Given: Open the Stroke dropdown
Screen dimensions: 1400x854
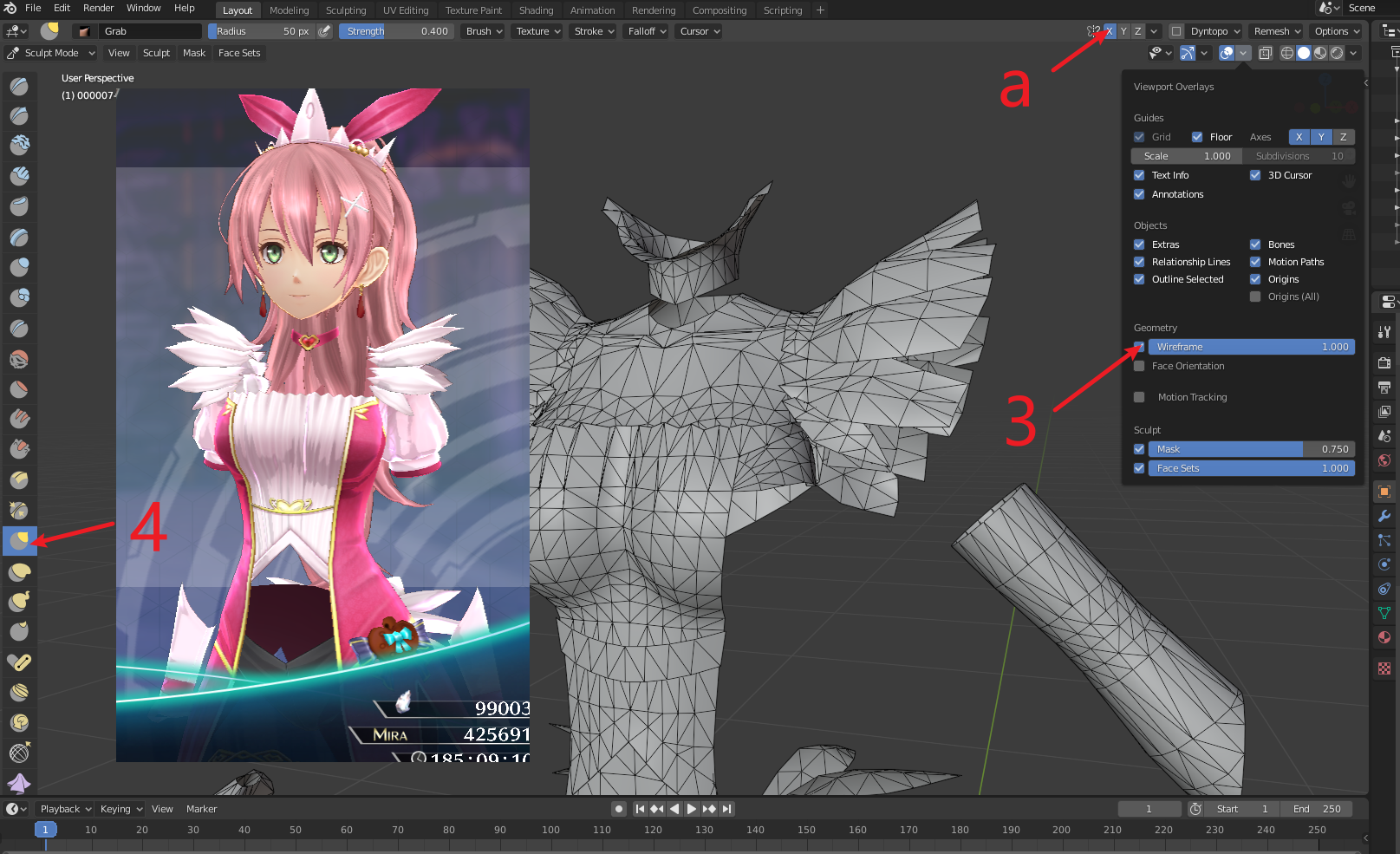Looking at the screenshot, I should [595, 31].
